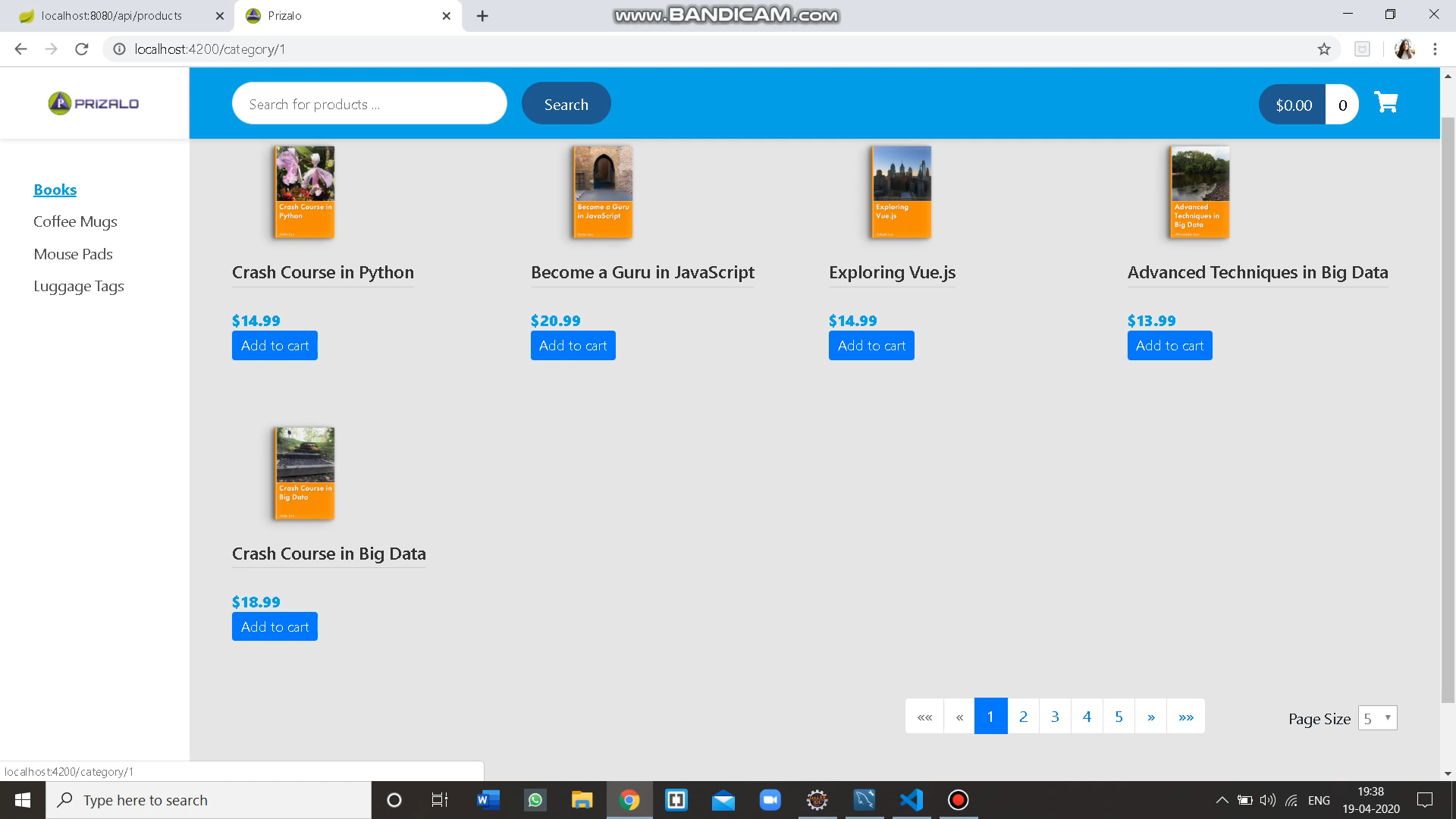
Task: Open WhatsApp from the taskbar
Action: click(535, 800)
